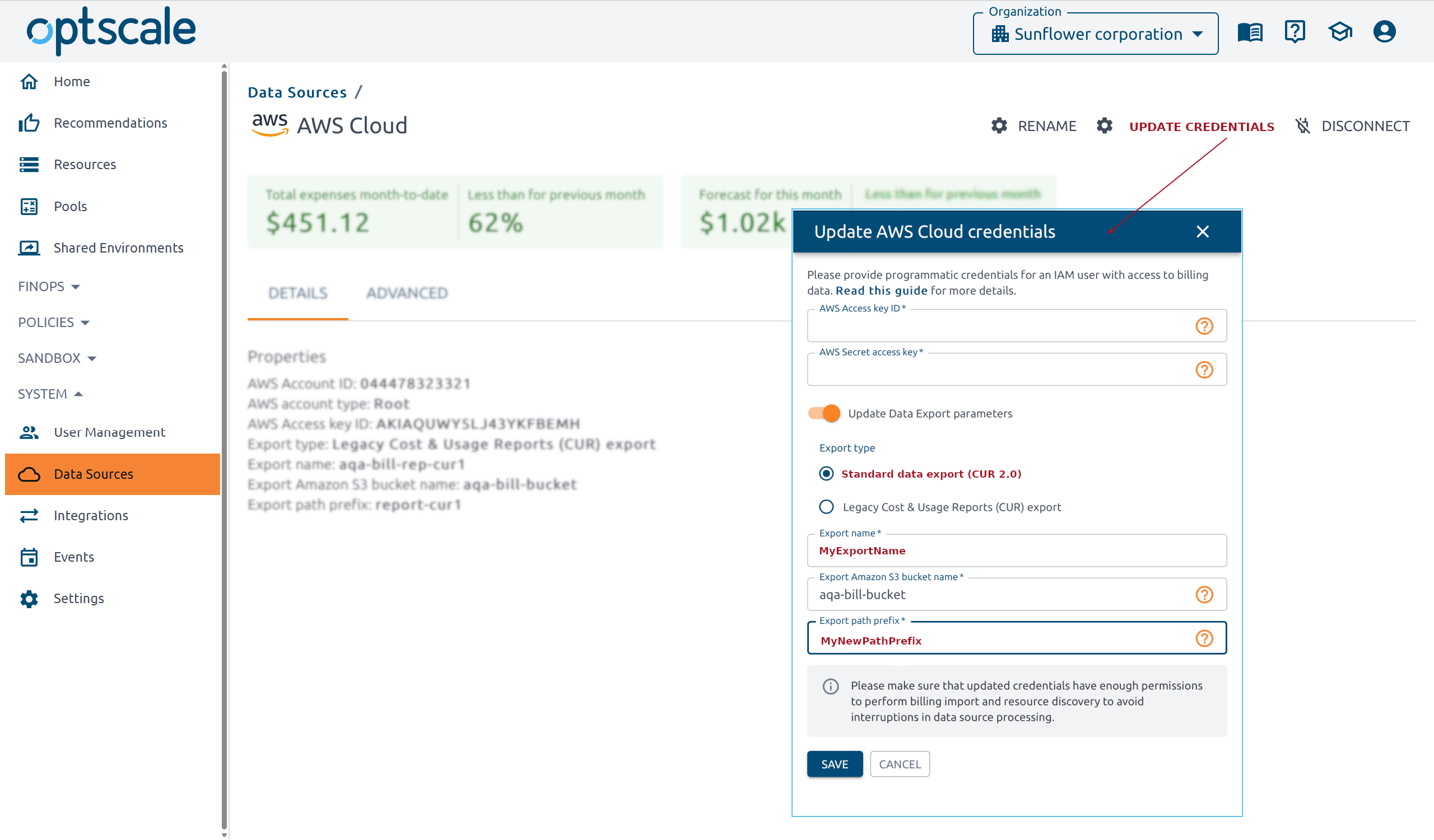This screenshot has height=840, width=1434.
Task: Show help for AWS Access key ID
Action: tap(1204, 326)
